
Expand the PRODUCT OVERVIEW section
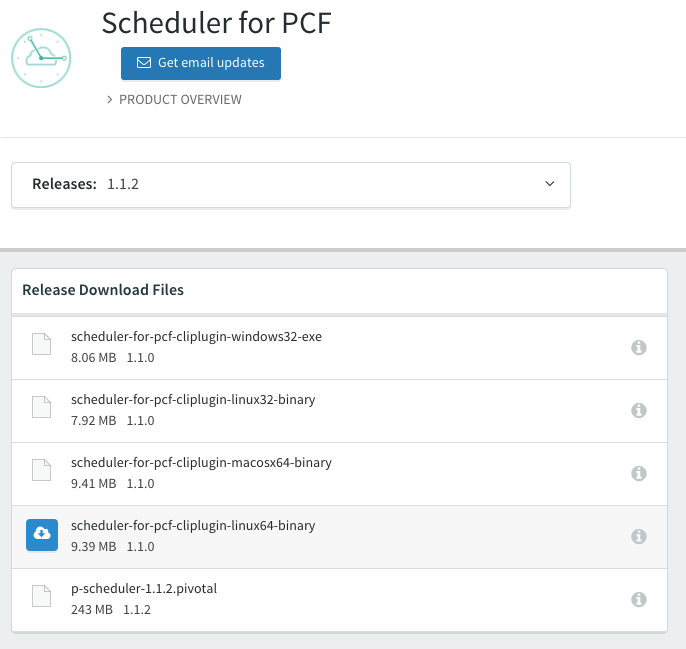pyautogui.click(x=174, y=100)
